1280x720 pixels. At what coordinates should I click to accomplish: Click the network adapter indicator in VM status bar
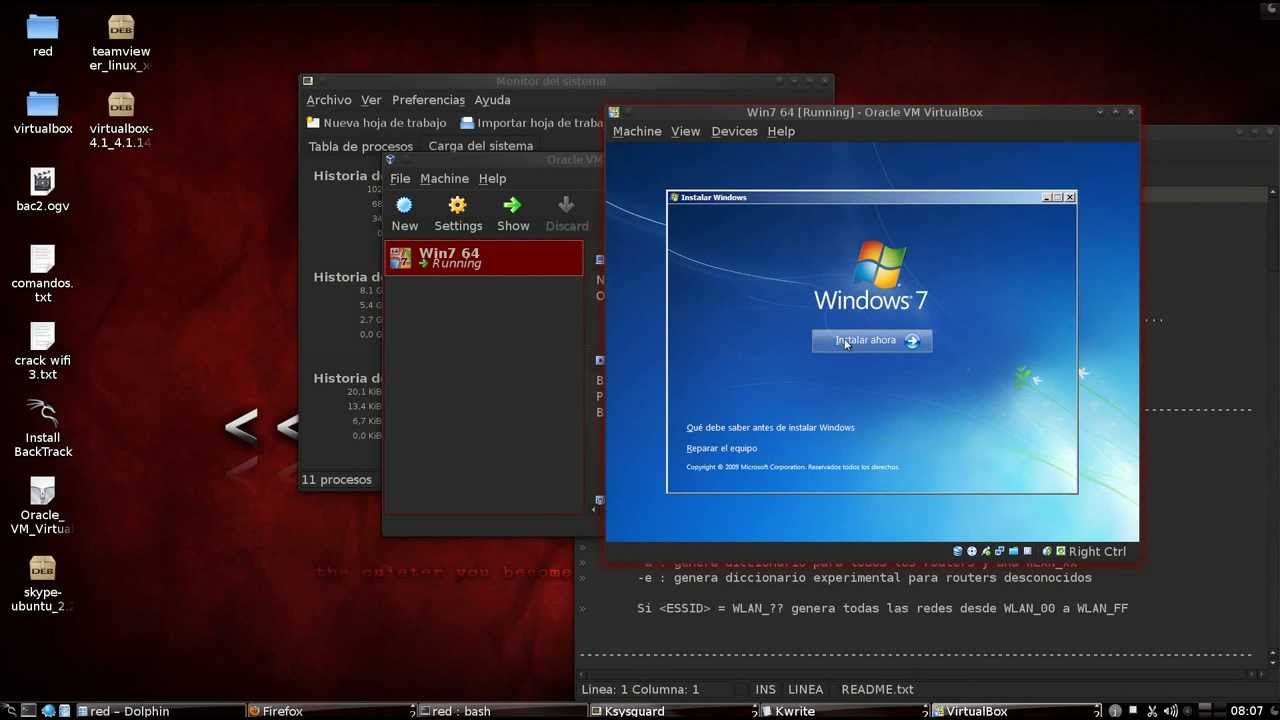coord(999,551)
